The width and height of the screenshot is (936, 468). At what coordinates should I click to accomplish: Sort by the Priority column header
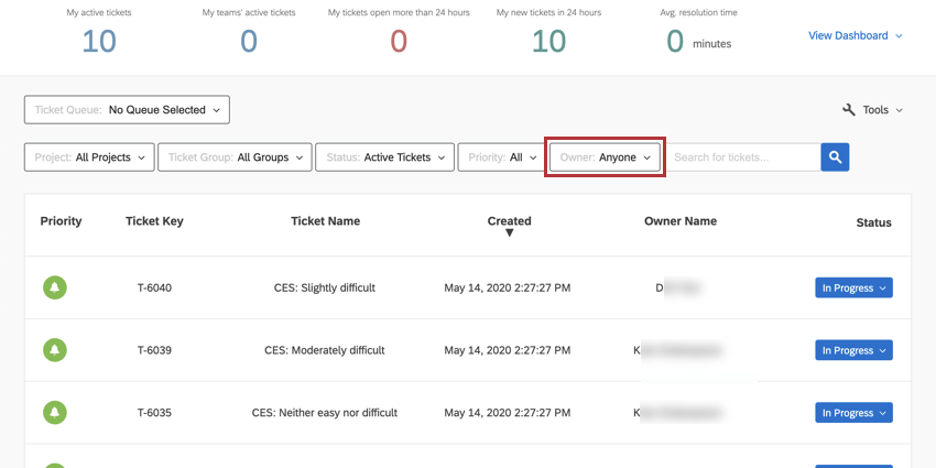[61, 221]
